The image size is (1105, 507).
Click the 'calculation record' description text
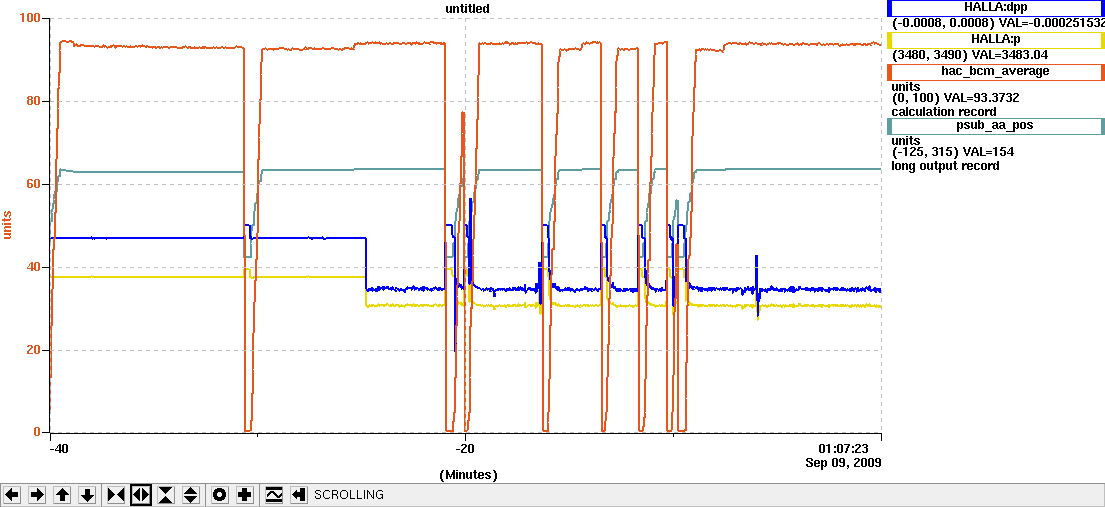[x=944, y=112]
